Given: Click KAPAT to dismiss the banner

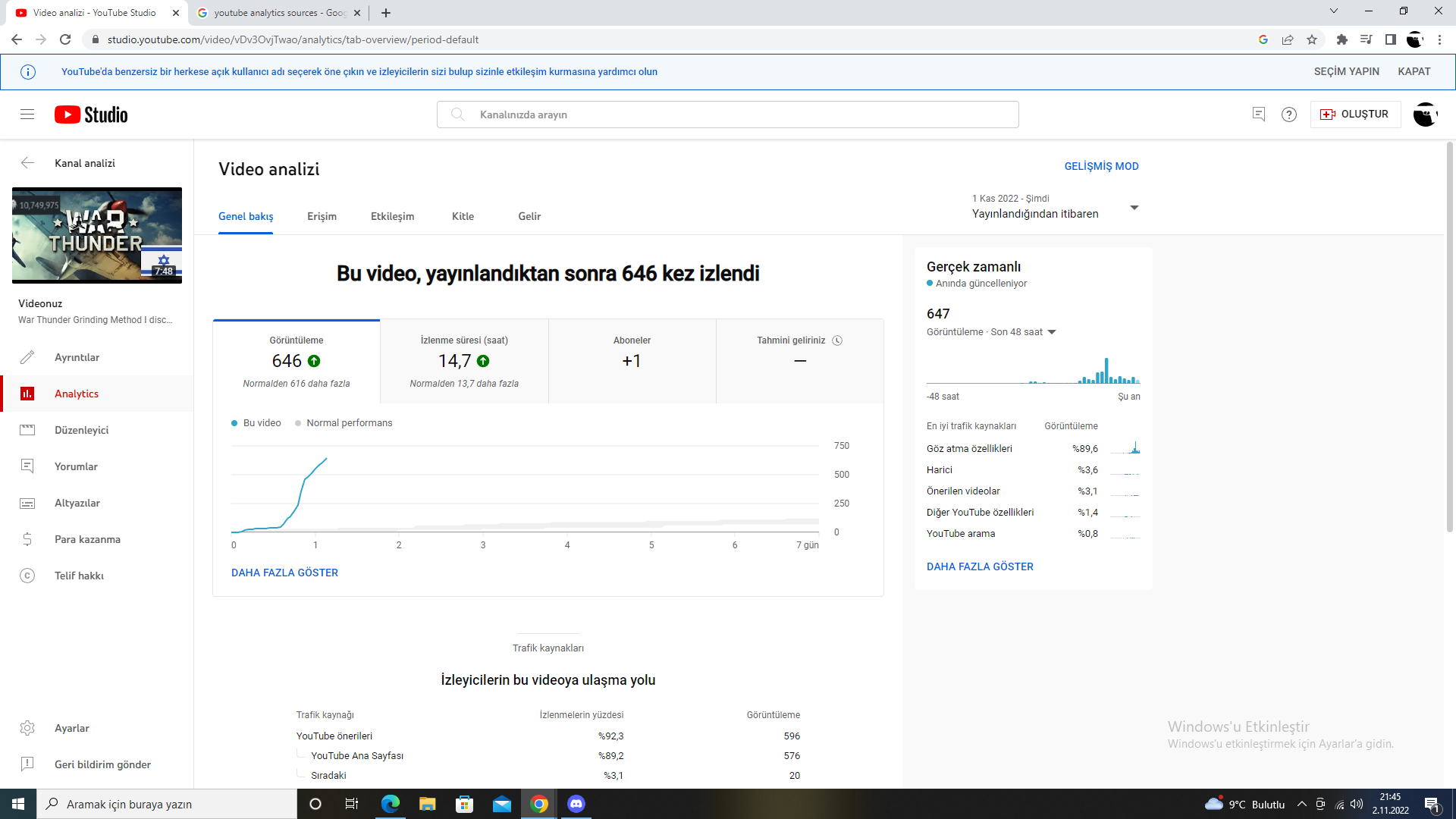Looking at the screenshot, I should coord(1414,71).
